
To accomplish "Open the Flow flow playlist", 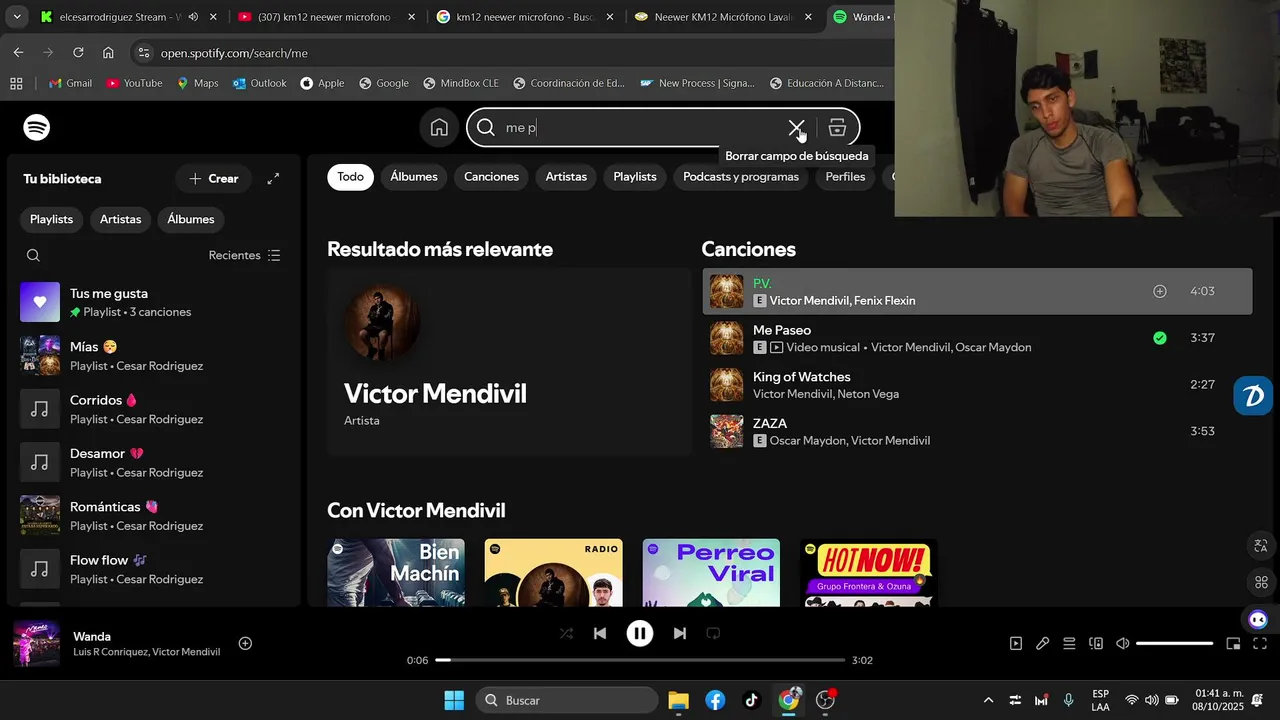I will click(154, 569).
